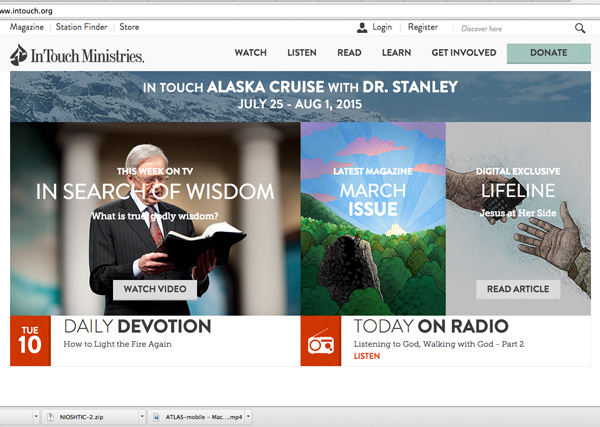600x427 pixels.
Task: Click How to Light the Fire Again text
Action: 117,344
